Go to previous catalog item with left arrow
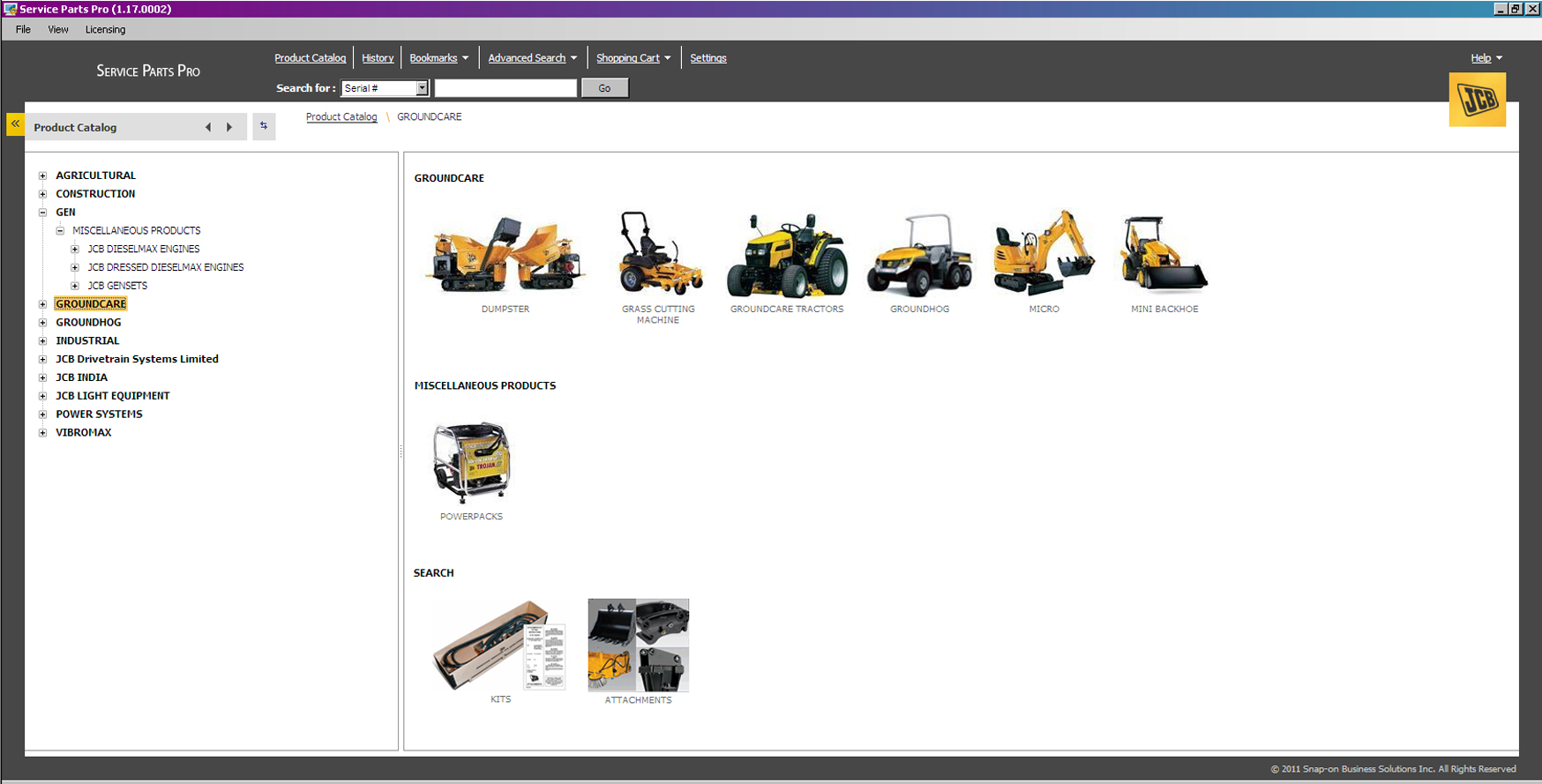 [208, 127]
